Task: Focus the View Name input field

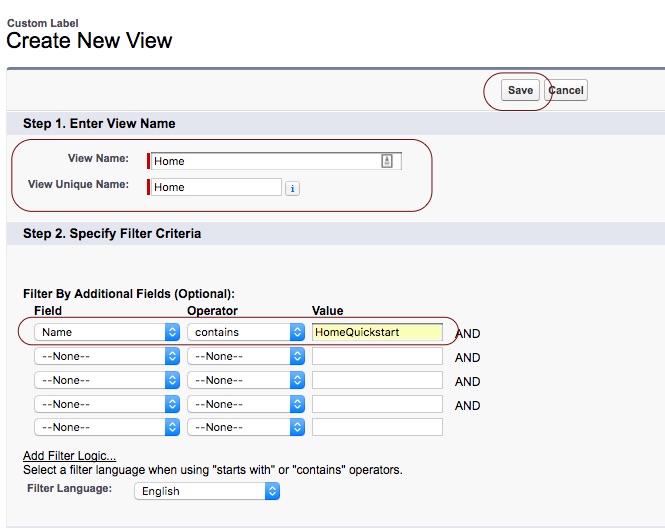Action: point(276,161)
